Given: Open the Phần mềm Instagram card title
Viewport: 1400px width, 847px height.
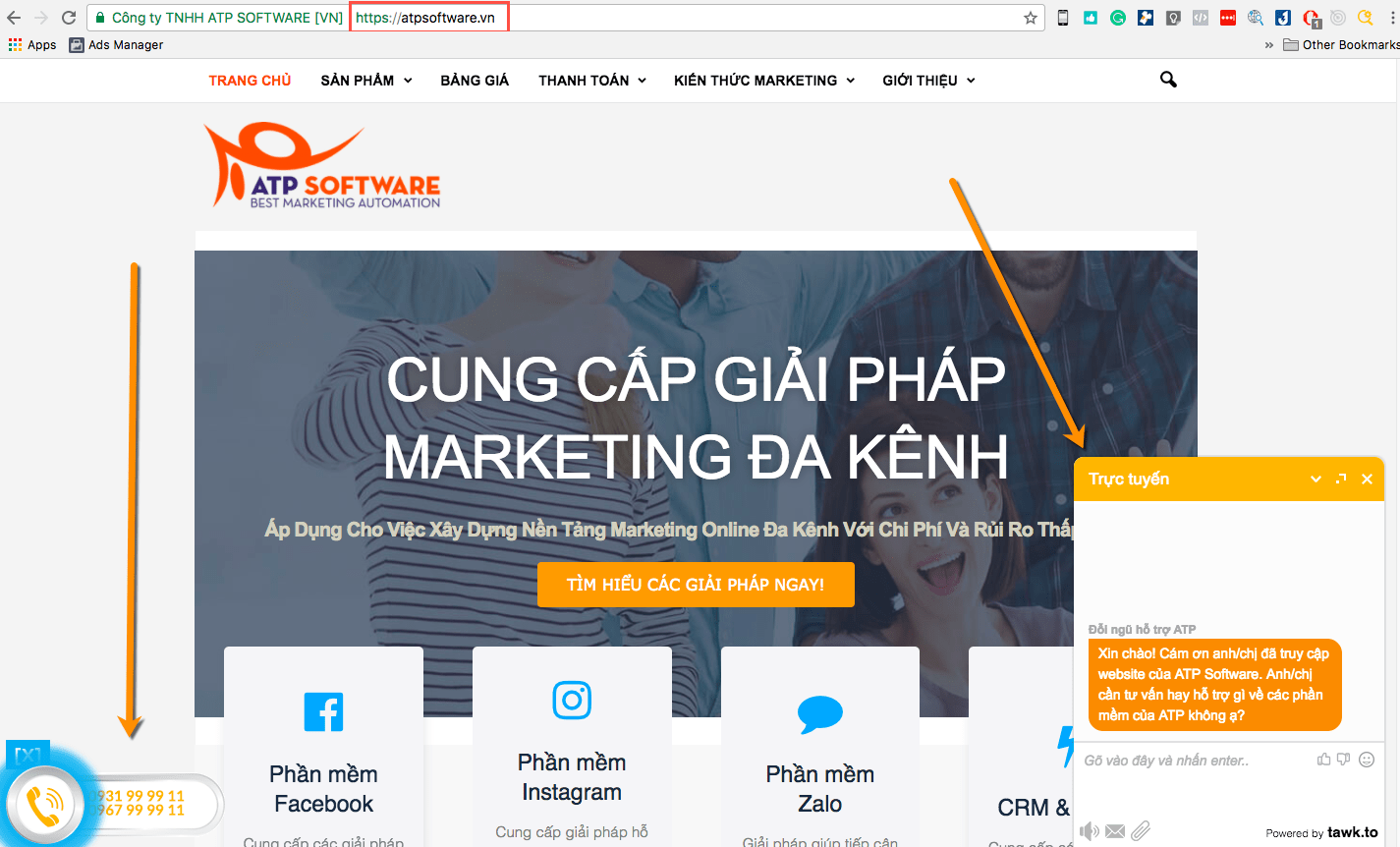Looking at the screenshot, I should point(572,777).
